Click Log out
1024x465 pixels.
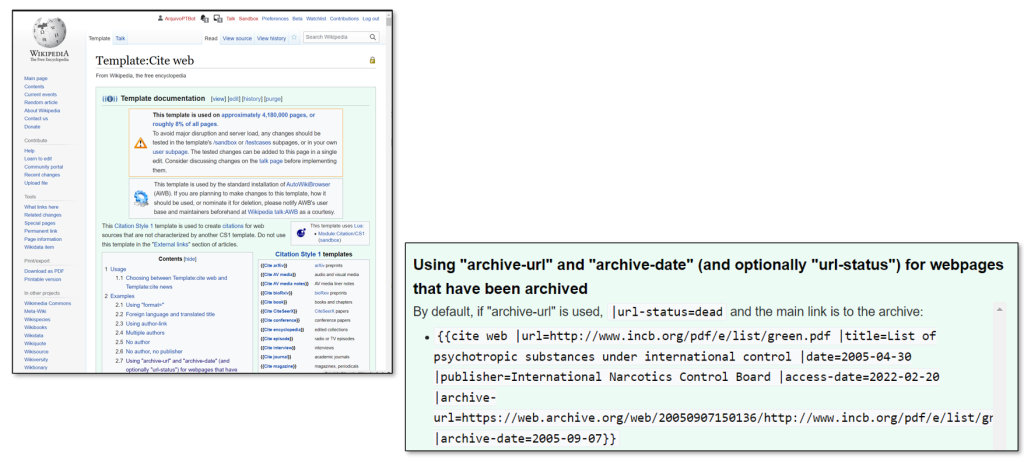coord(371,19)
